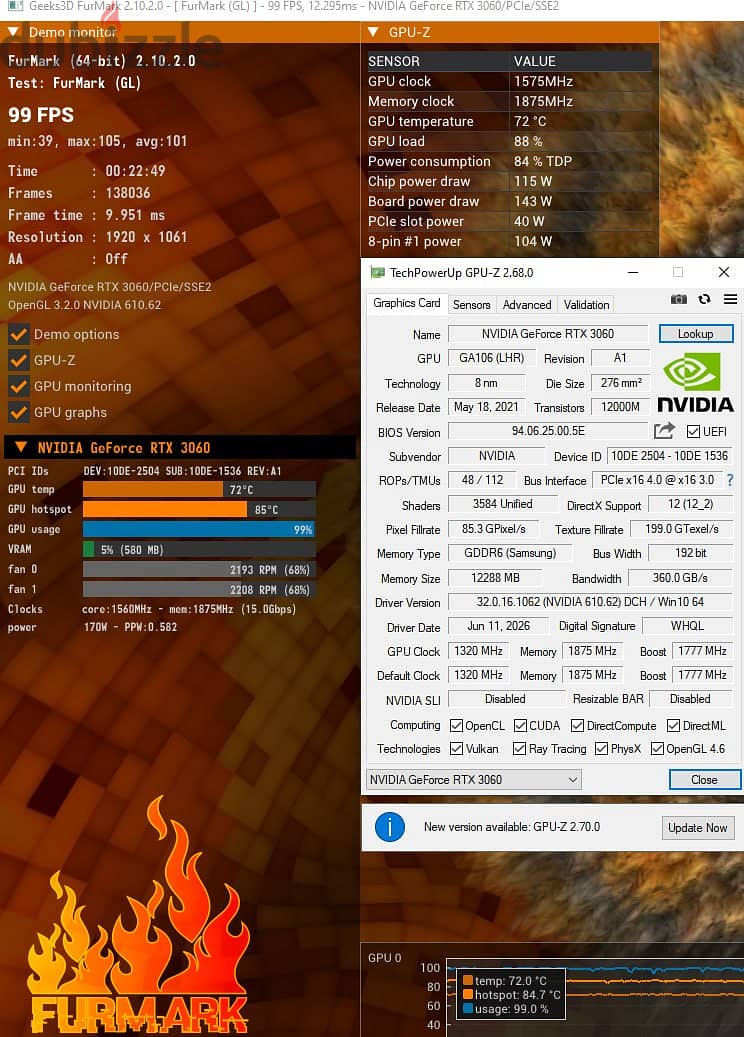The width and height of the screenshot is (744, 1037).
Task: Click the Memory Size 12288 MB field
Action: (495, 577)
